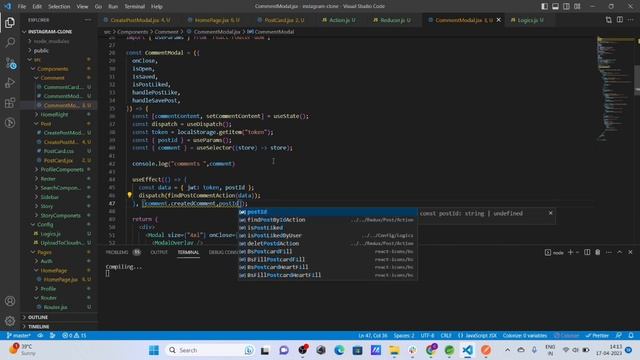The image size is (640, 360).
Task: Expand the HomeRight folder
Action: coord(54,114)
